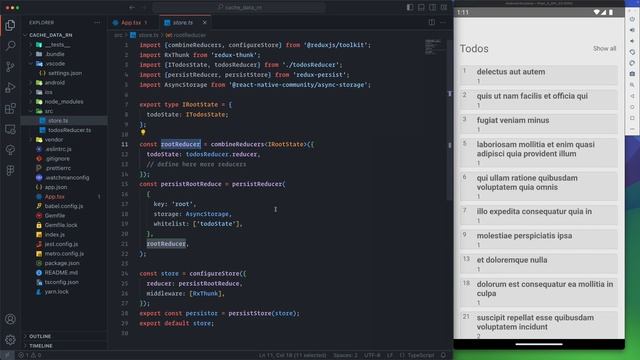The image size is (640, 360).
Task: Open the Extensions view
Action: click(x=10, y=108)
